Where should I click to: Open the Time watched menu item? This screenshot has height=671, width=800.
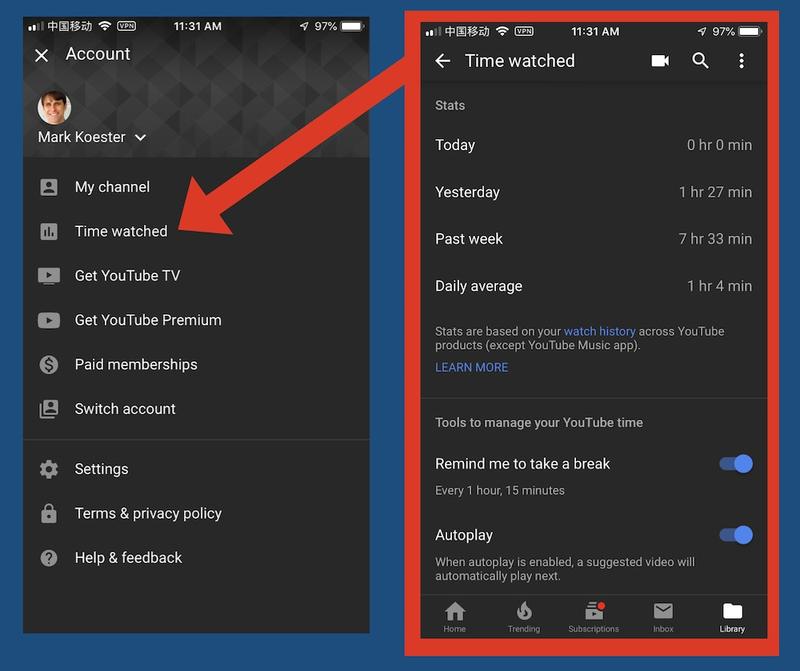pos(121,231)
